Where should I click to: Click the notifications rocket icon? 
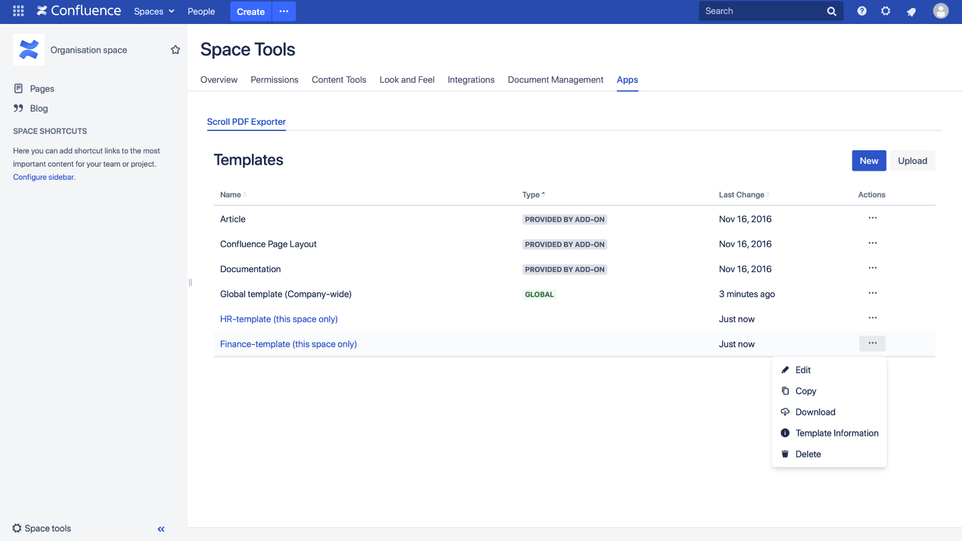click(911, 12)
